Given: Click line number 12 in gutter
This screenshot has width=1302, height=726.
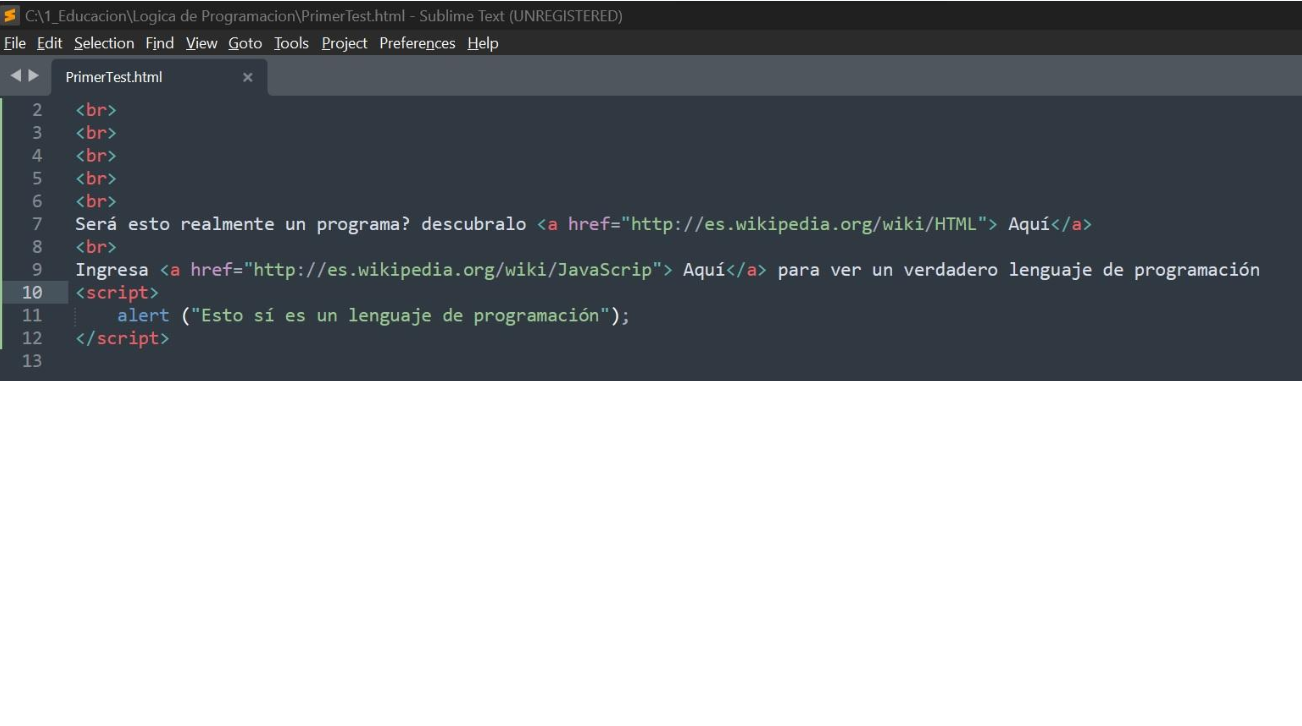Looking at the screenshot, I should [x=32, y=338].
